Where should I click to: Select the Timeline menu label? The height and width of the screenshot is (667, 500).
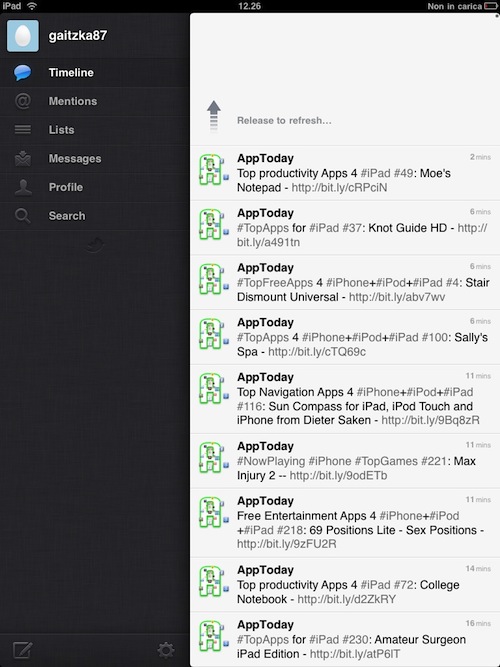(71, 73)
